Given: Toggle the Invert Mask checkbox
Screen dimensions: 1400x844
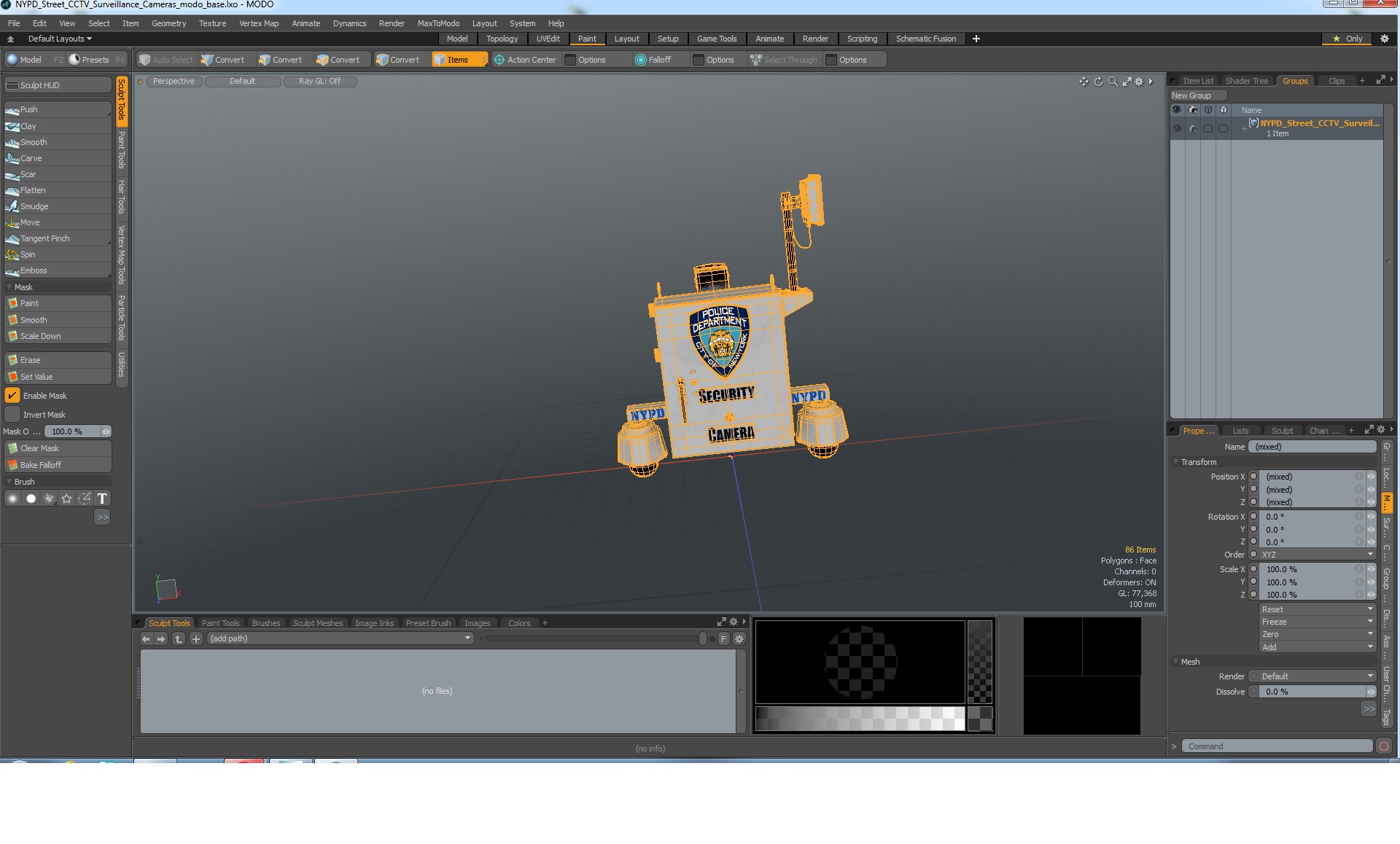Looking at the screenshot, I should click(12, 415).
